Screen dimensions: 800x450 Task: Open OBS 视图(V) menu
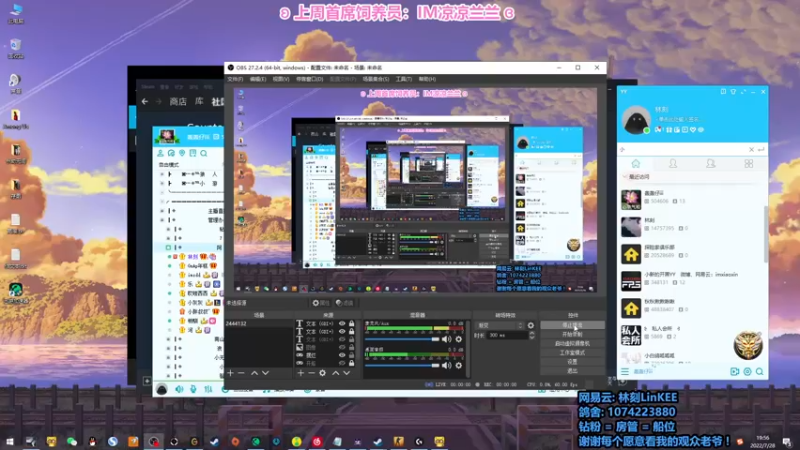[x=281, y=79]
